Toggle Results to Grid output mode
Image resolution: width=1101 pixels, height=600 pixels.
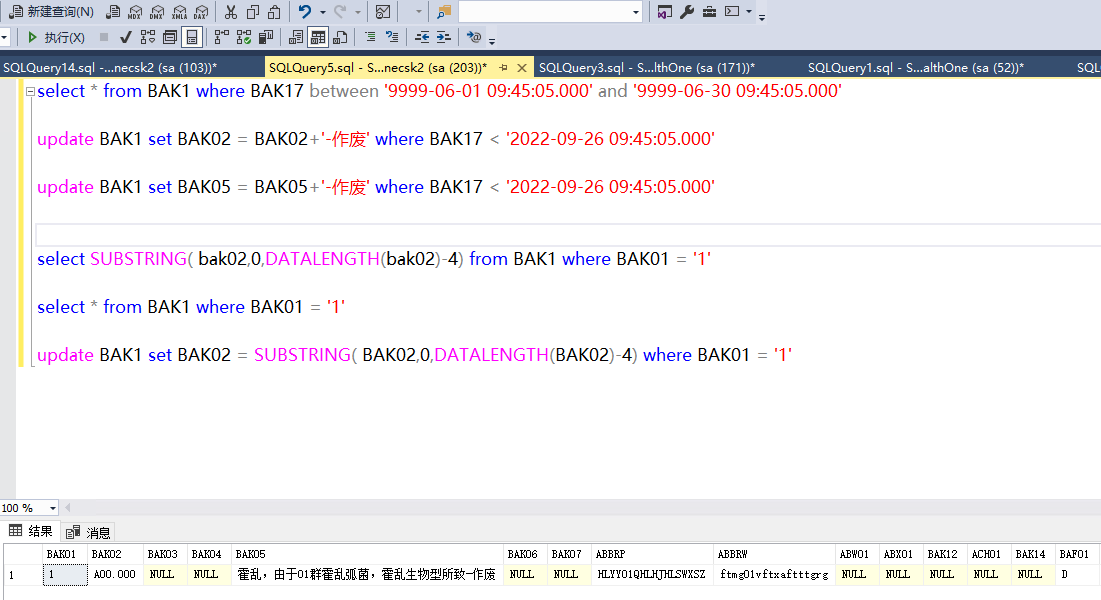(x=316, y=37)
